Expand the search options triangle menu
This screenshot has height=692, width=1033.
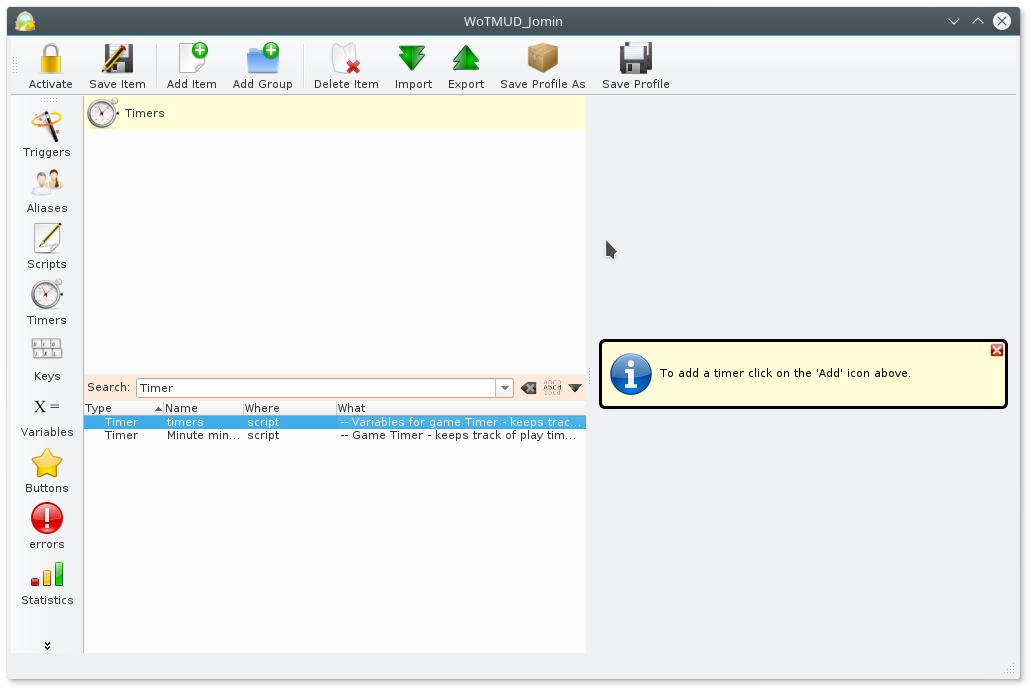(x=574, y=388)
